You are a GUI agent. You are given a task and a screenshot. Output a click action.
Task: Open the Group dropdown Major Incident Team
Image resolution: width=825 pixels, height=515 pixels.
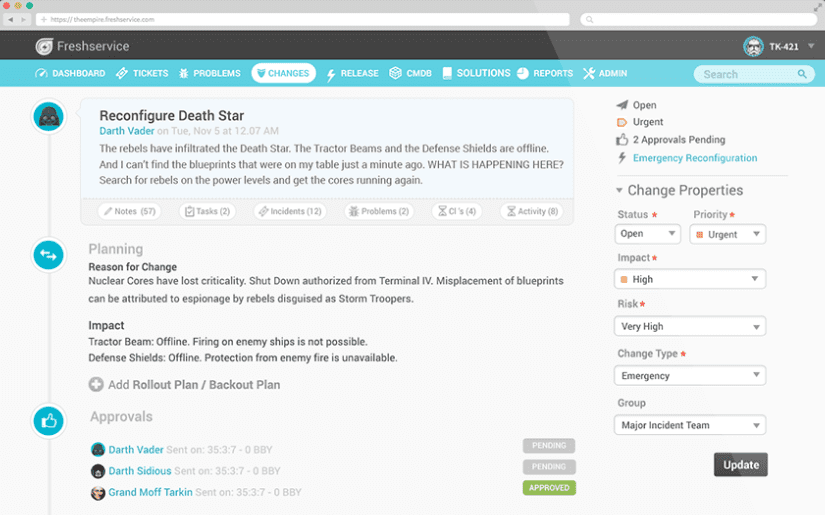click(690, 425)
